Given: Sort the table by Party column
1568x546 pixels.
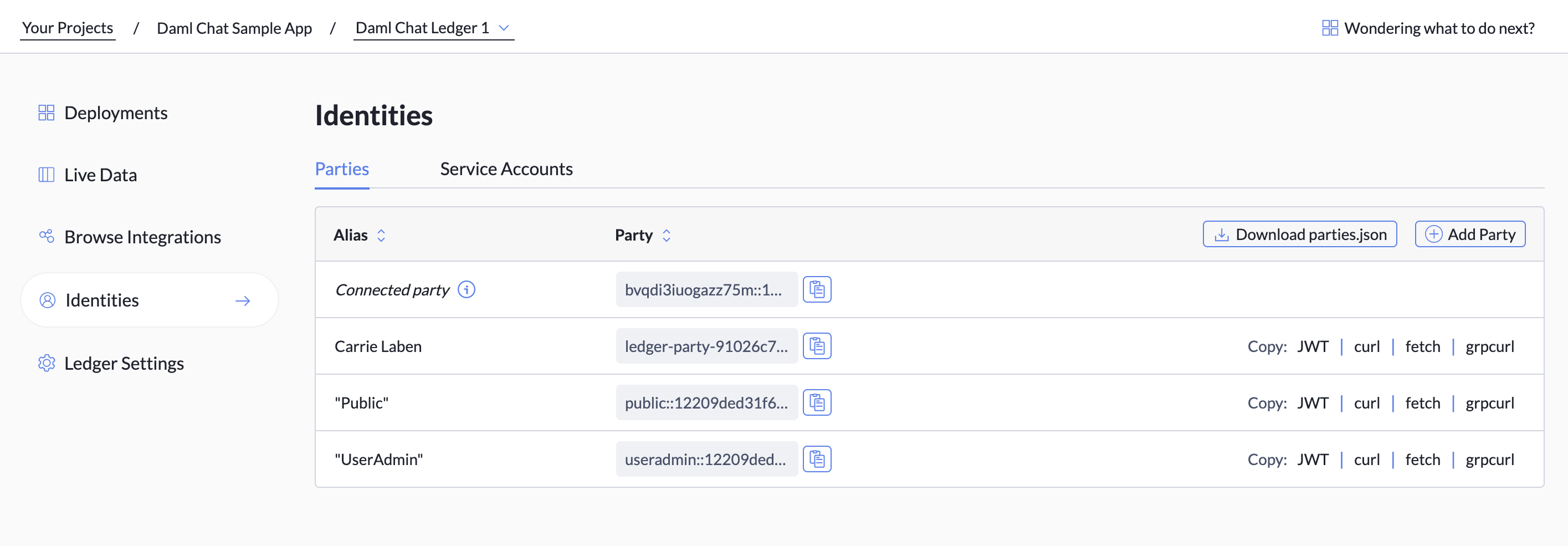Looking at the screenshot, I should pos(667,235).
